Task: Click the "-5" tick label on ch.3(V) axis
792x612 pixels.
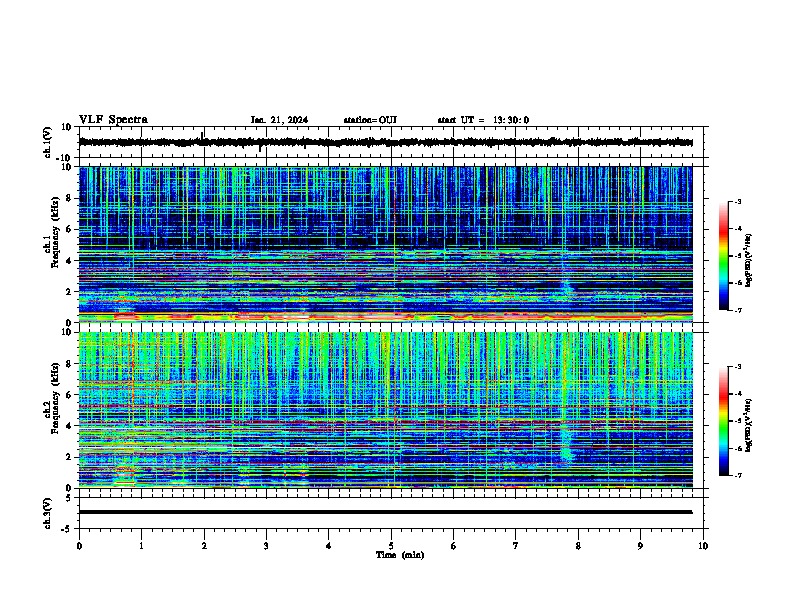Action: point(68,529)
